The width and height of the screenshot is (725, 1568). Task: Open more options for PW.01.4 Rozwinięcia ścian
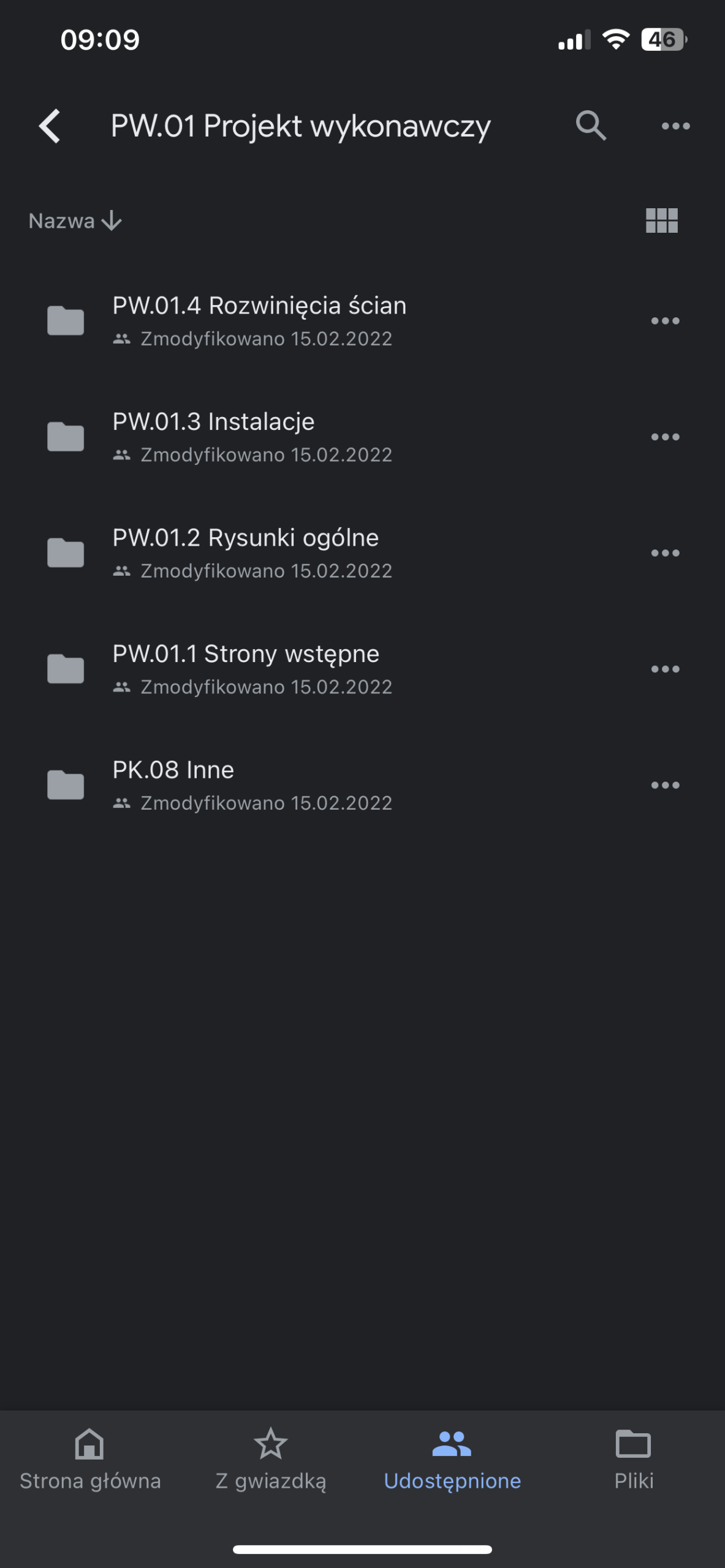[x=665, y=321]
